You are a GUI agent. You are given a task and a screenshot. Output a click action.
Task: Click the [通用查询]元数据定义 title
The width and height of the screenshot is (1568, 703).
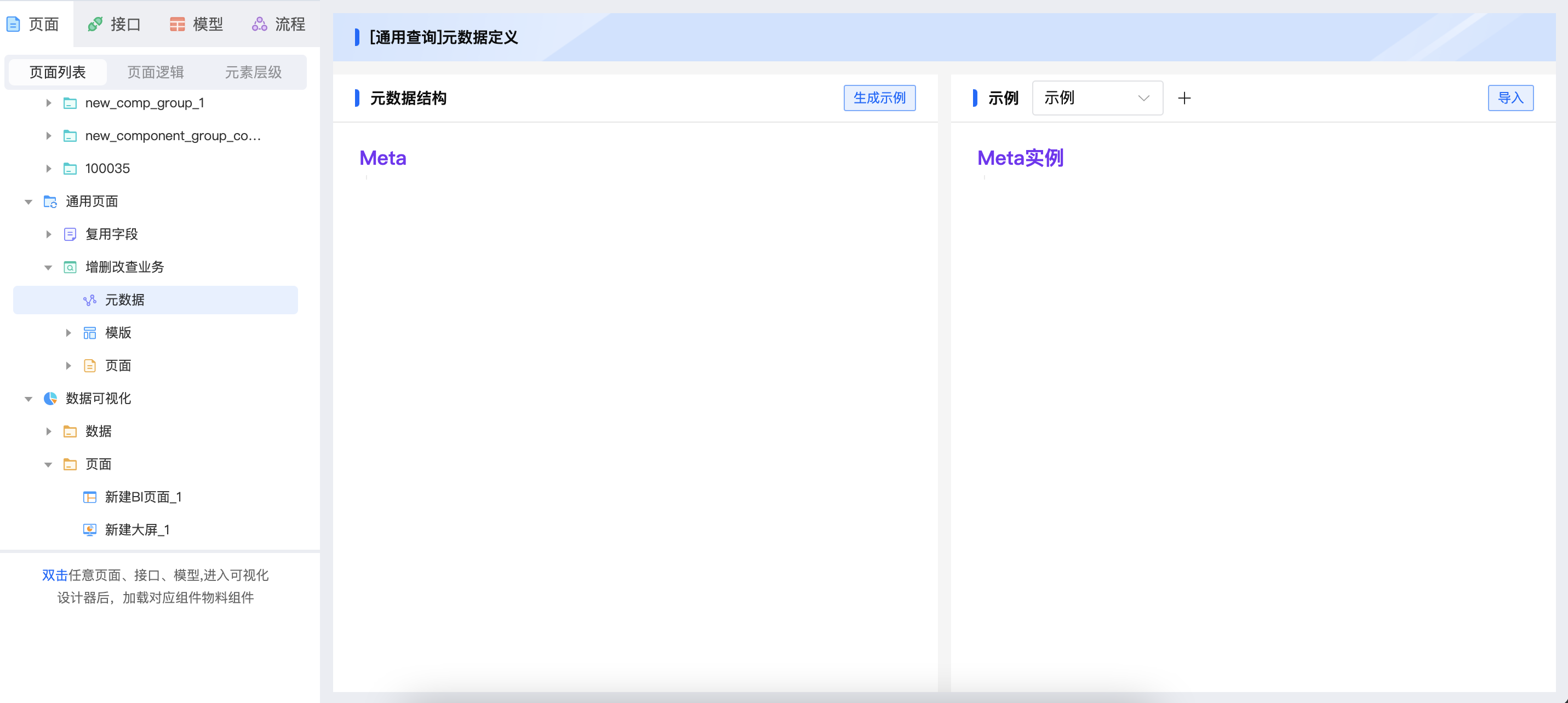(x=444, y=38)
